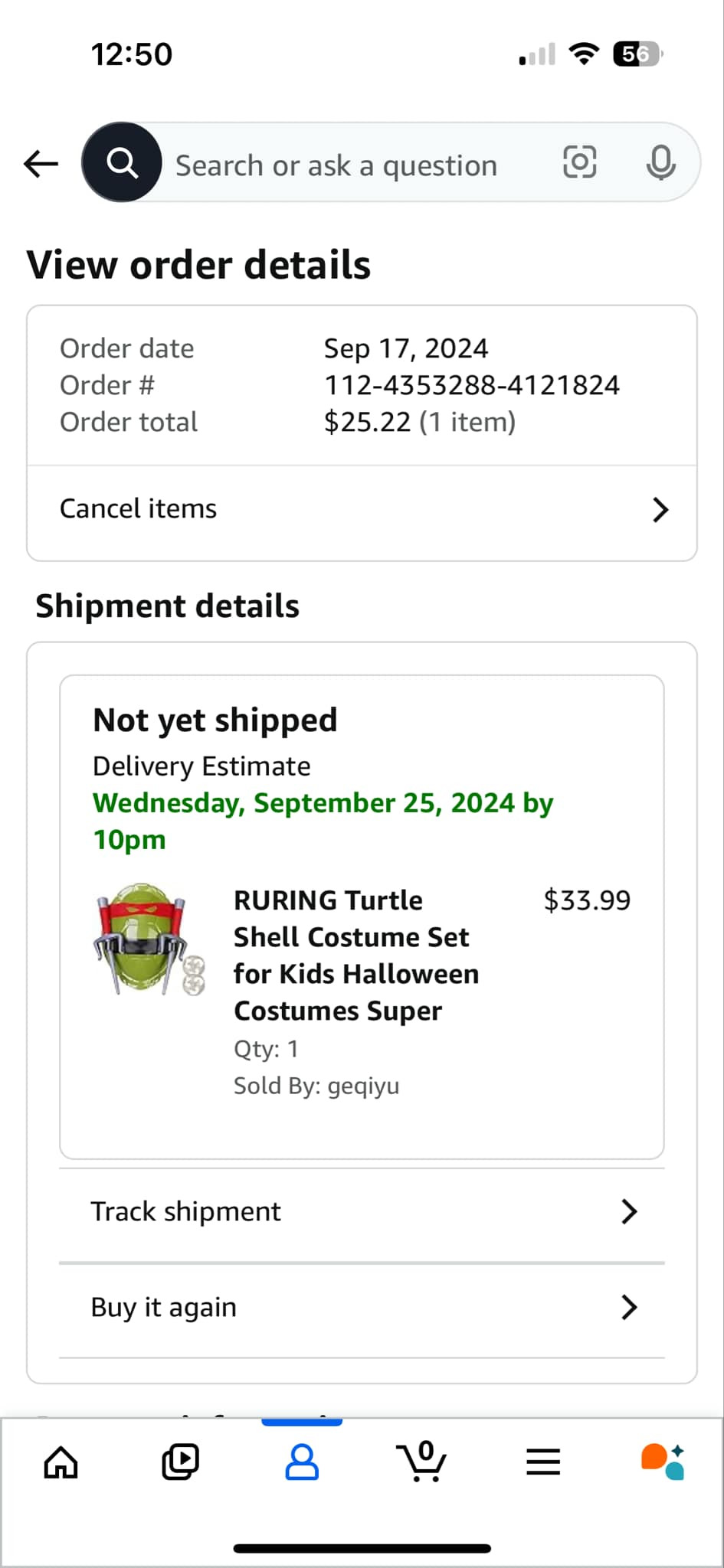Tap the turtle shell costume thumbnail
The width and height of the screenshot is (724, 1568).
(x=149, y=940)
